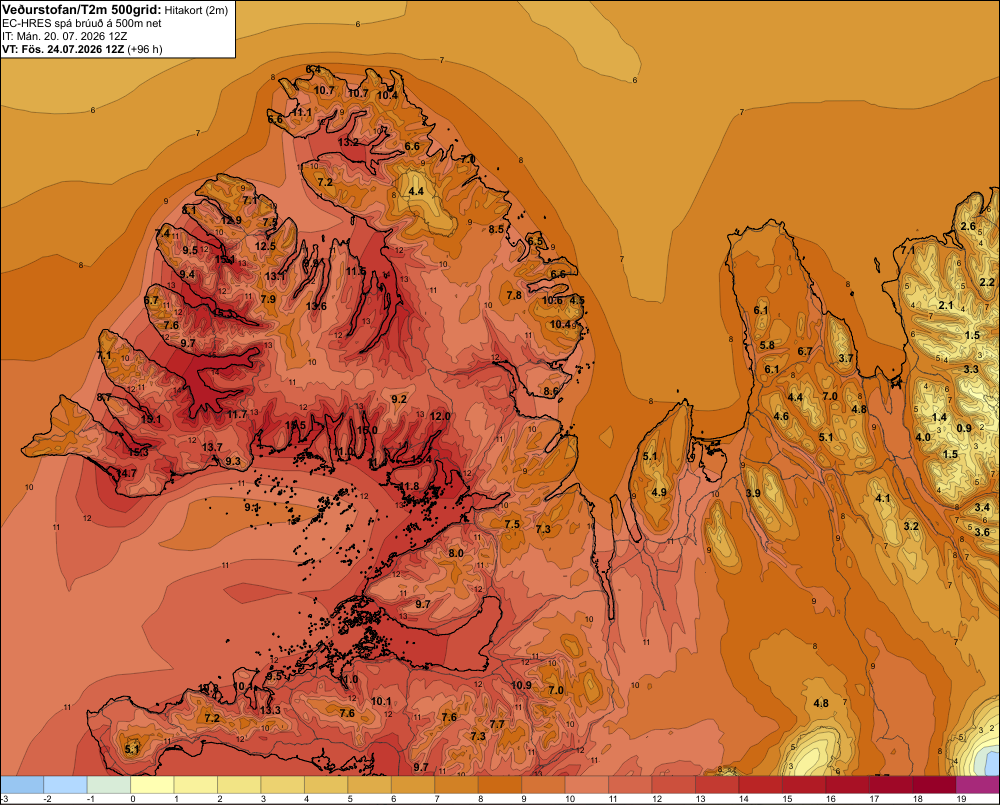Click legend color swatch between 17 and 18
Screen dimensions: 1000x805
(x=890, y=785)
